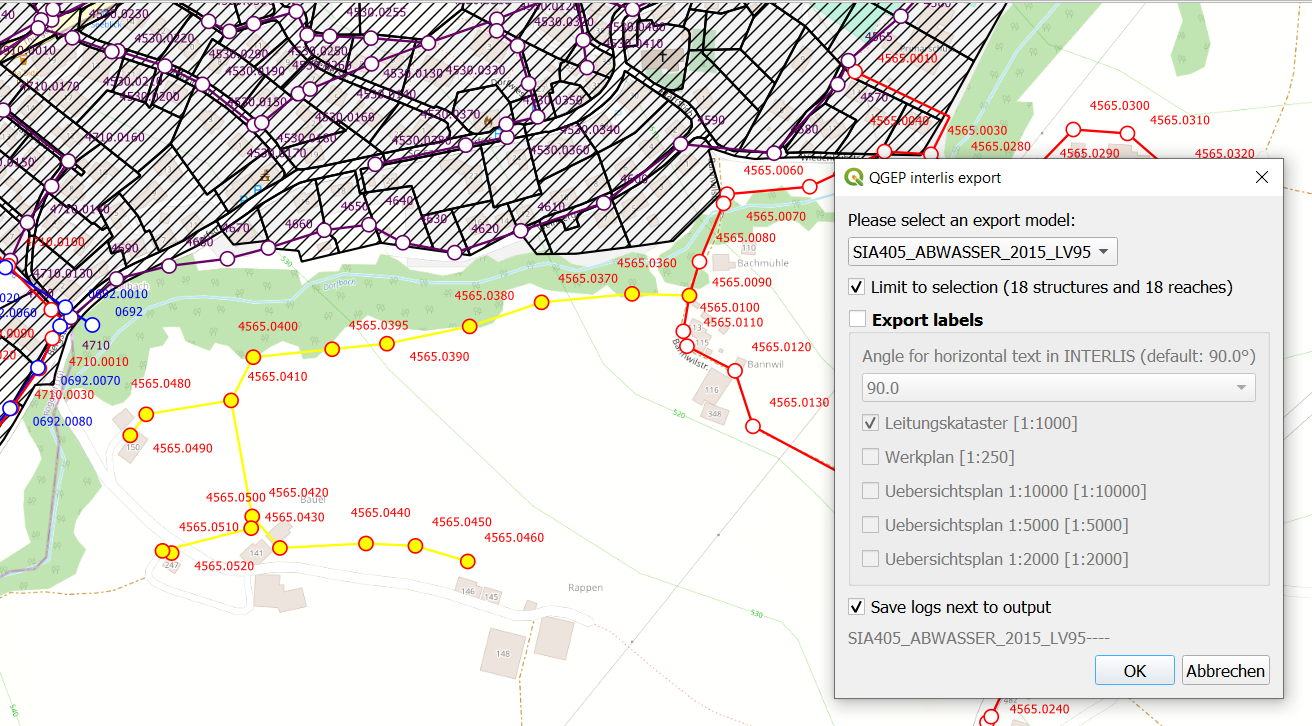
Task: Check Werkplan [1:250] option
Action: (870, 457)
